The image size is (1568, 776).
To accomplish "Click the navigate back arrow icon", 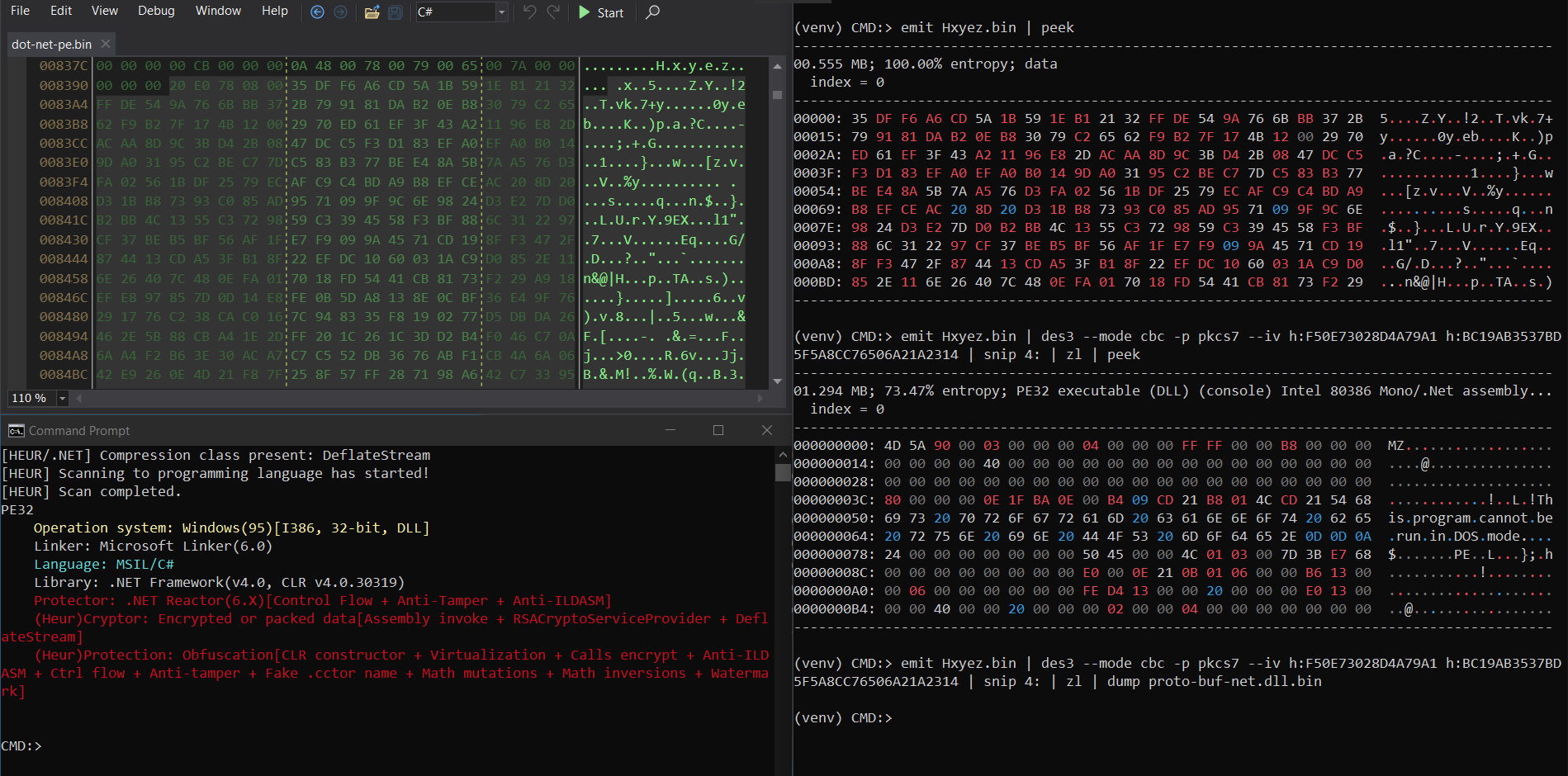I will tap(317, 12).
